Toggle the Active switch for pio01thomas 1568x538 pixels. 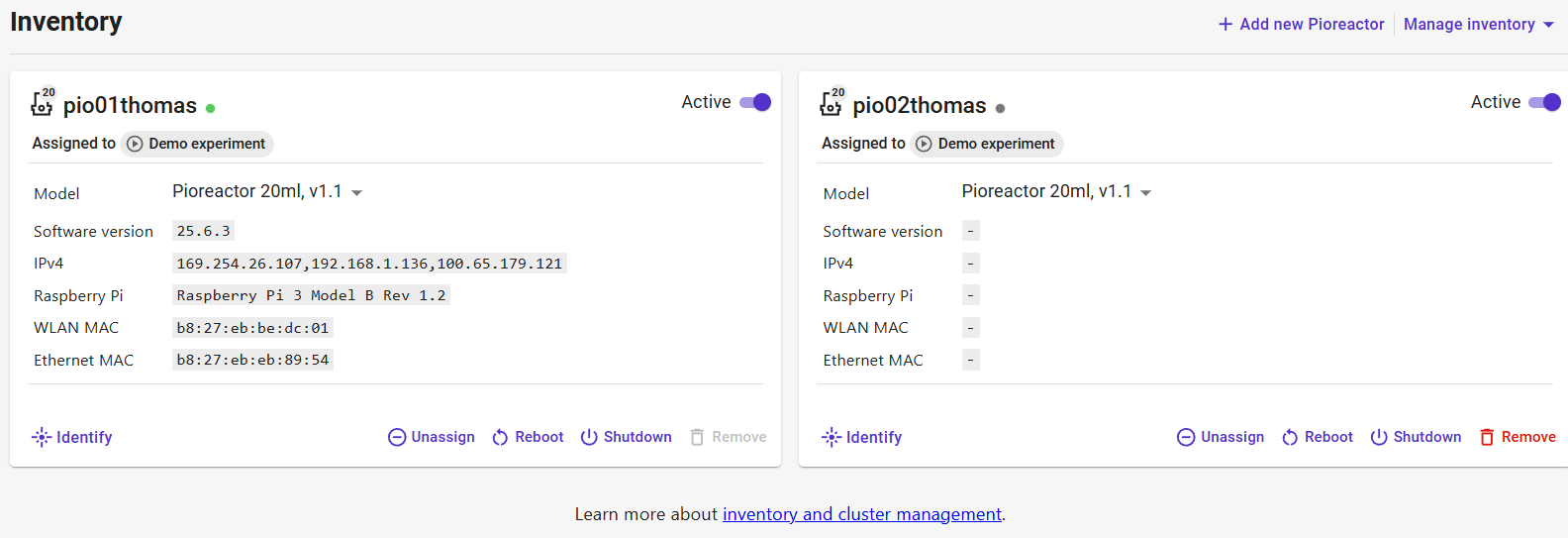[x=755, y=102]
